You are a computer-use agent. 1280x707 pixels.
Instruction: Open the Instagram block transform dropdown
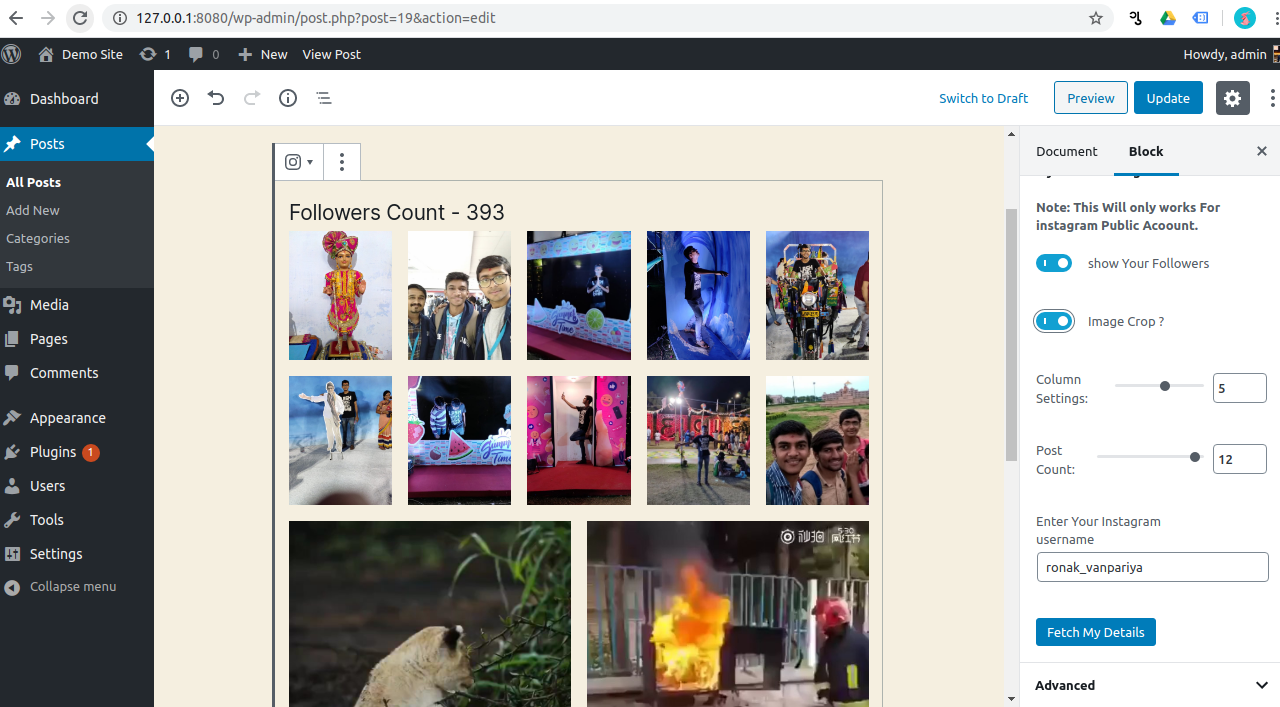tap(298, 162)
